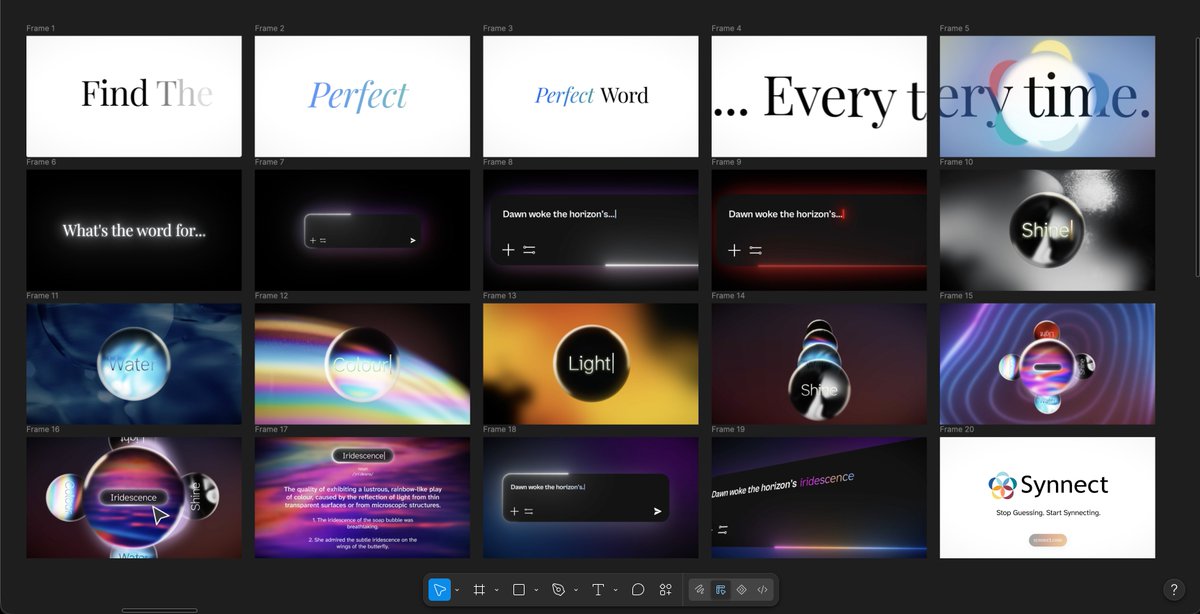Expand the Frame tool options arrow
Screen dimensions: 1200x614
tap(497, 590)
